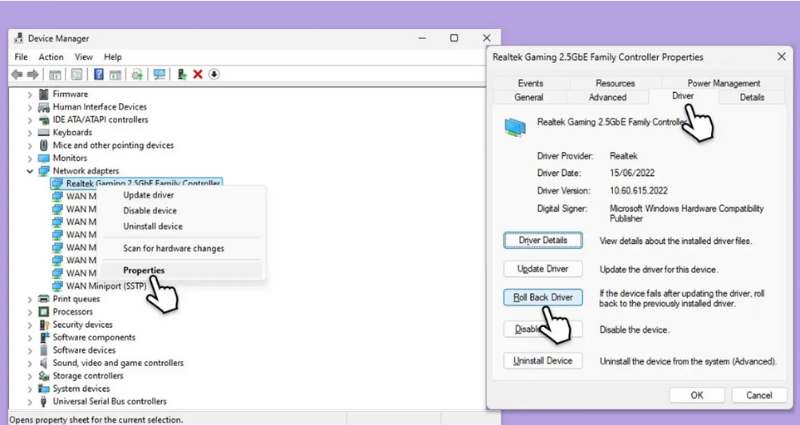The image size is (800, 425).
Task: Click the Universal Serial Bus controllers icon
Action: click(x=44, y=402)
